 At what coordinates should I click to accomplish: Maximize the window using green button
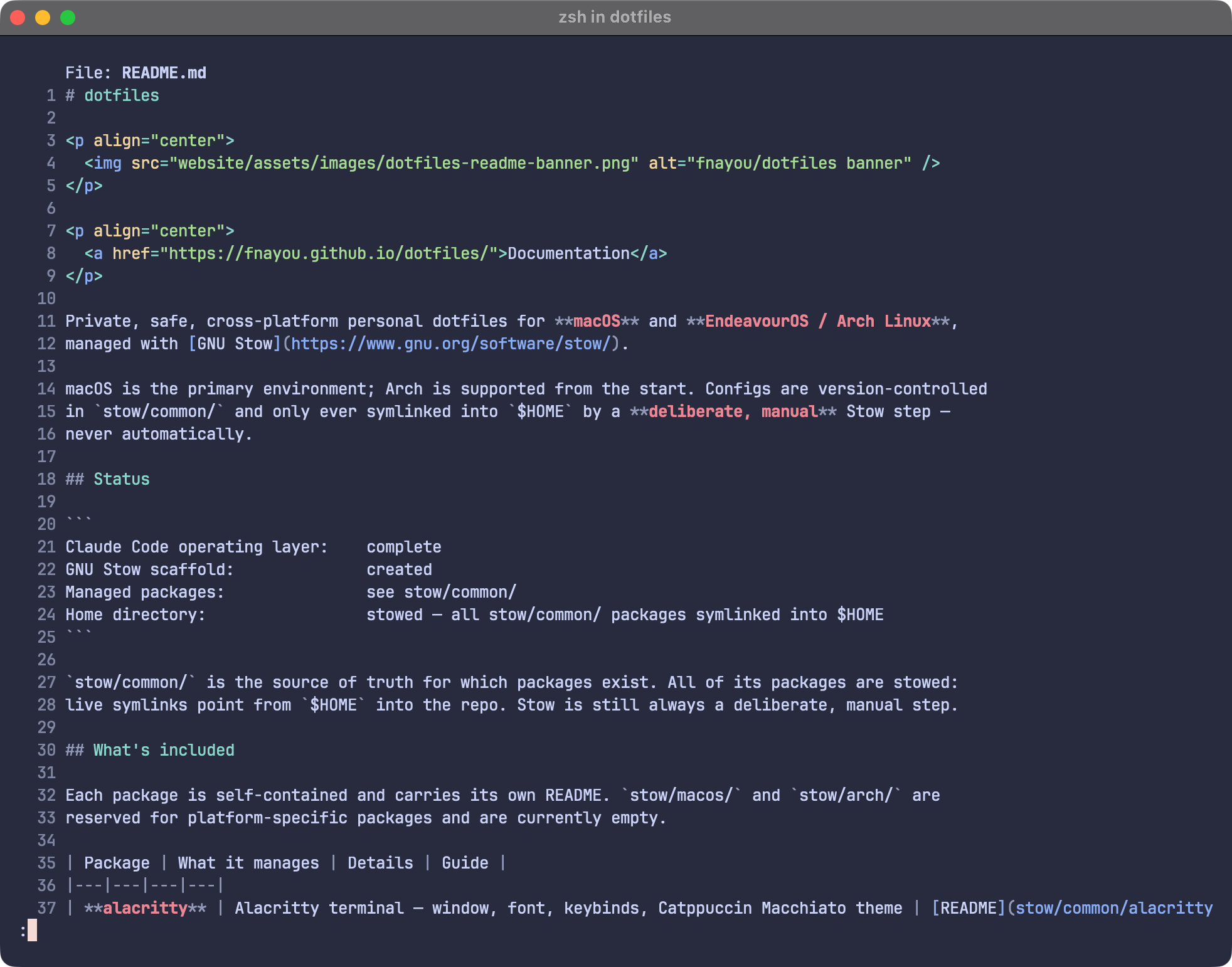pos(68,18)
